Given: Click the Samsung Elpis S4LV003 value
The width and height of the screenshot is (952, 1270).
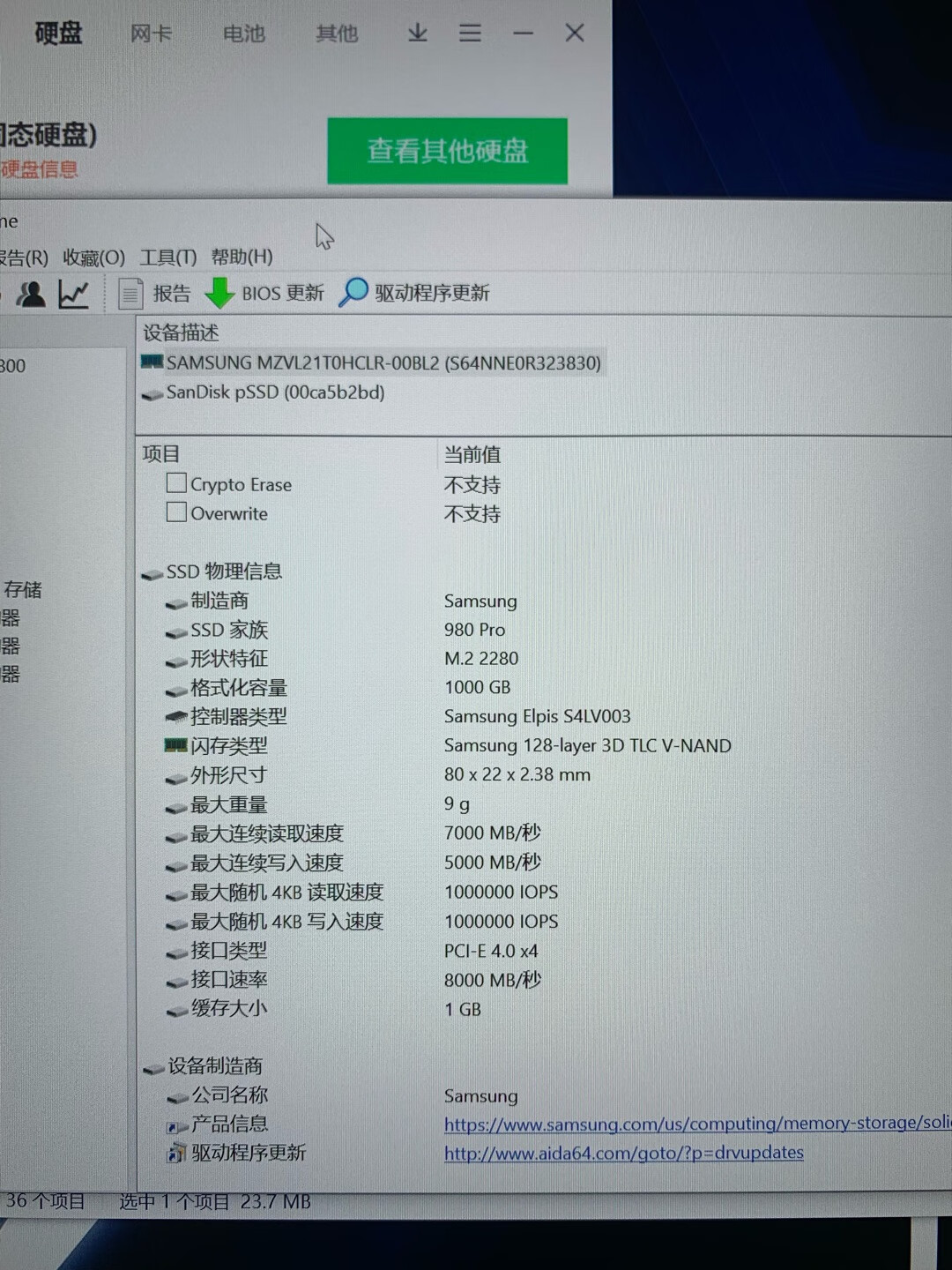Looking at the screenshot, I should coord(538,716).
